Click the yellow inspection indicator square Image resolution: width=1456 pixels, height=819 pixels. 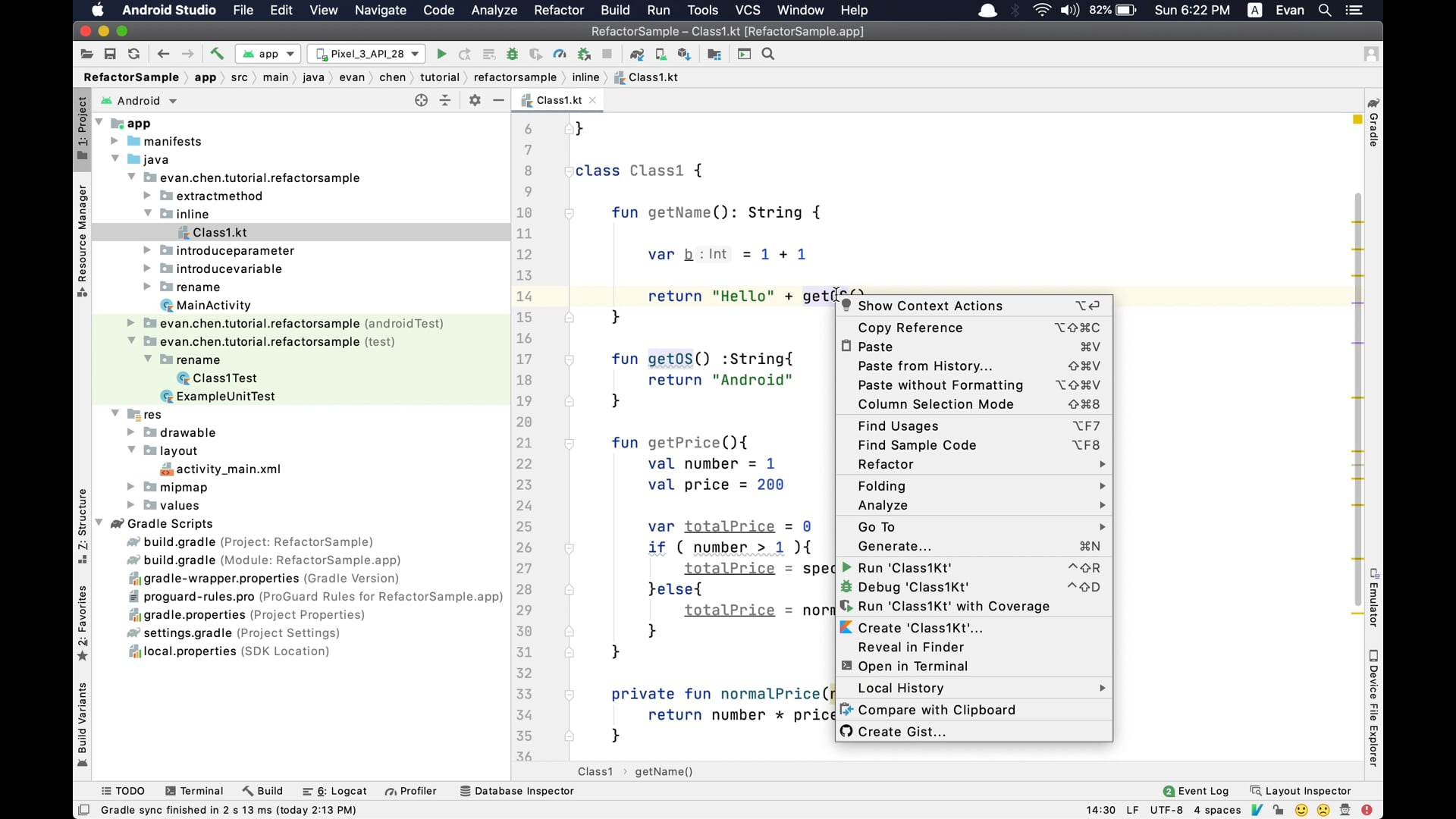[x=1357, y=120]
